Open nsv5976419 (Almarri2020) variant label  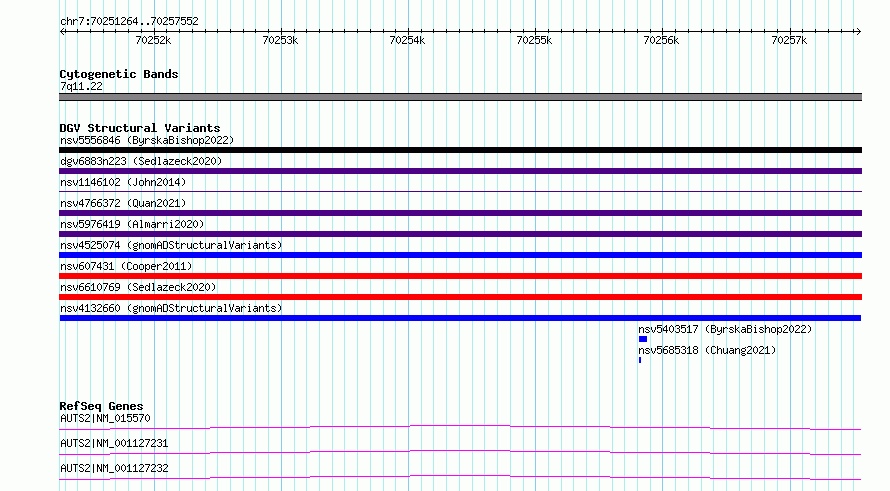click(132, 224)
